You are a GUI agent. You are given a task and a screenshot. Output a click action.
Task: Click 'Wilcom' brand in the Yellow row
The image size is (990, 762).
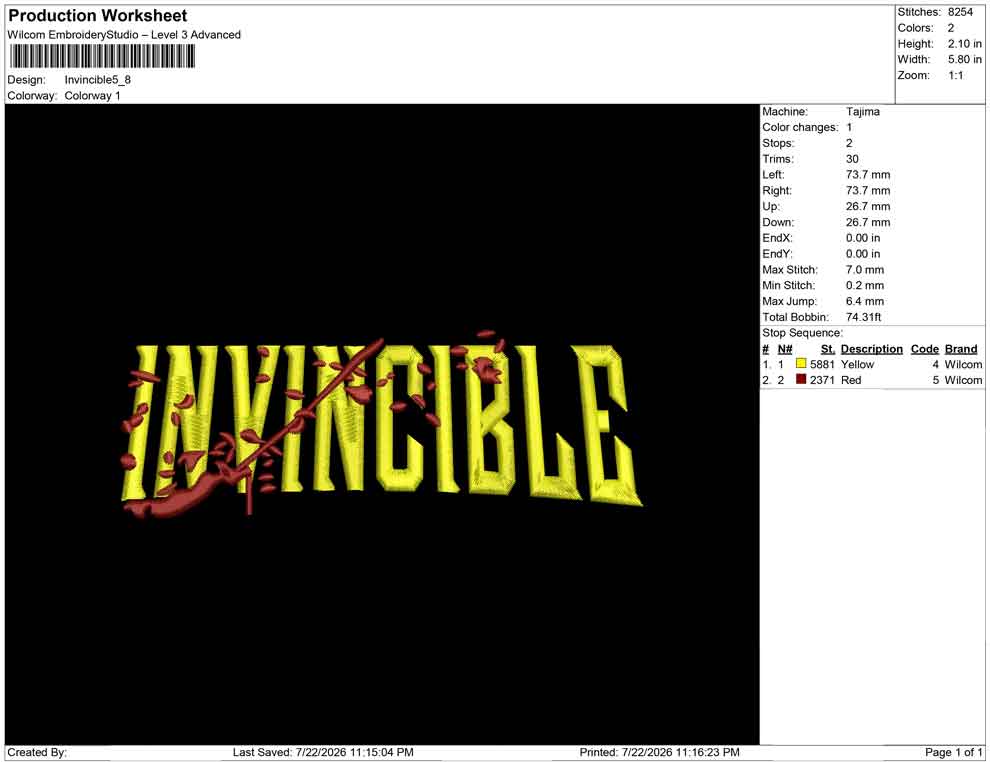pos(963,364)
